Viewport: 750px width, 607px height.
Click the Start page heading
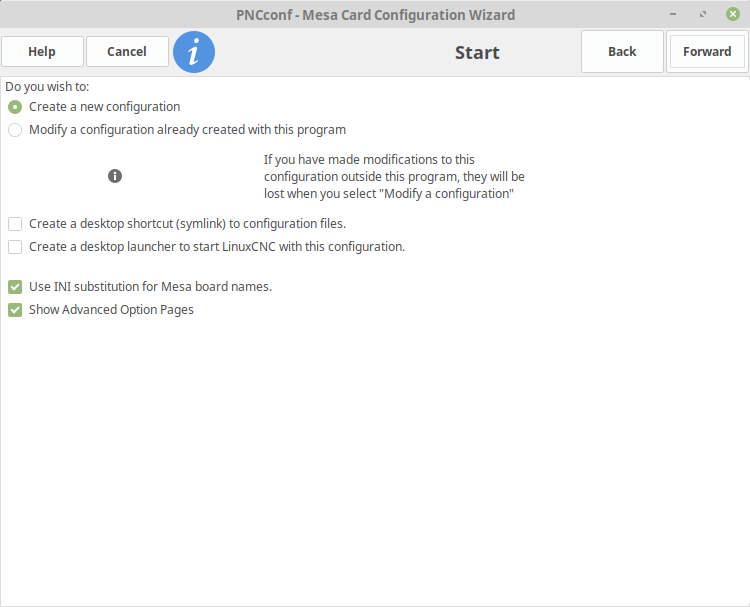[x=477, y=53]
